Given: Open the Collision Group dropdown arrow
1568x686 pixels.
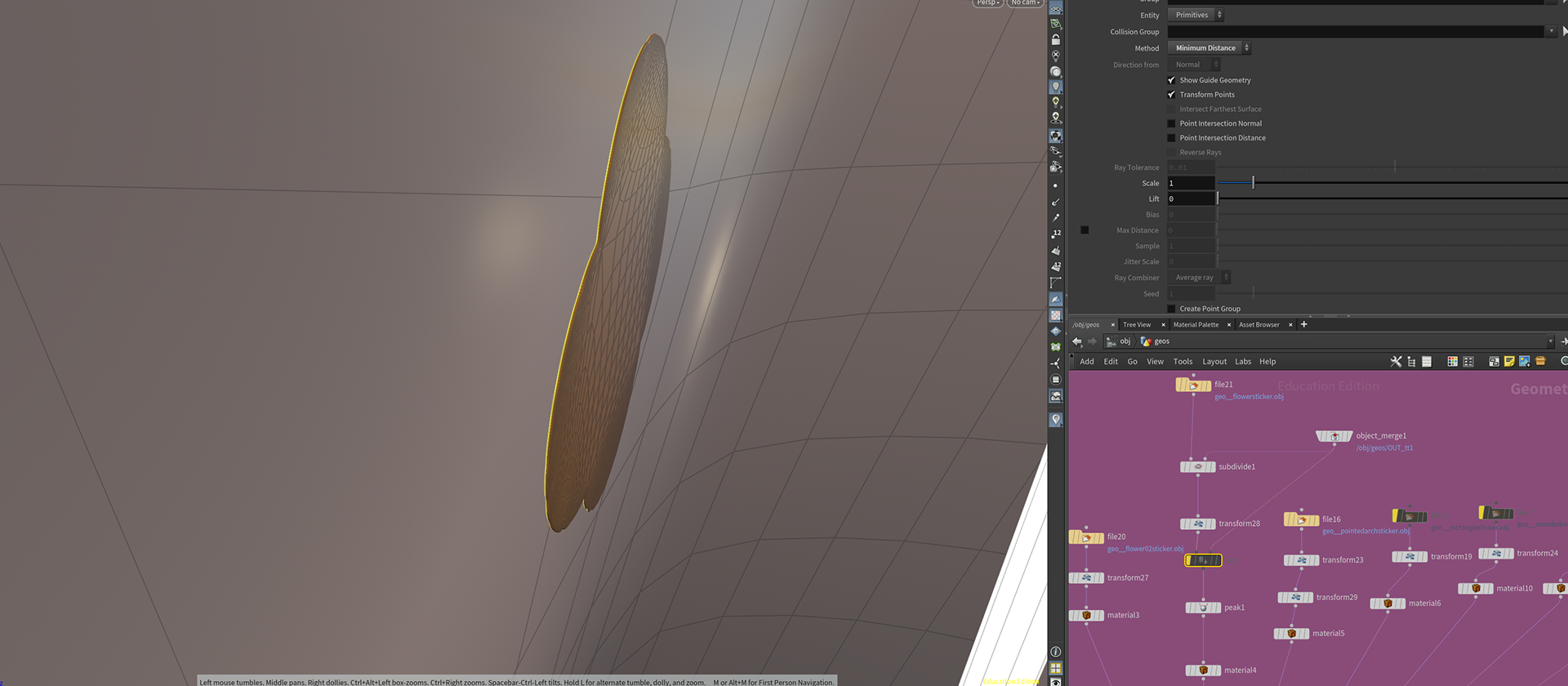Looking at the screenshot, I should (1551, 32).
